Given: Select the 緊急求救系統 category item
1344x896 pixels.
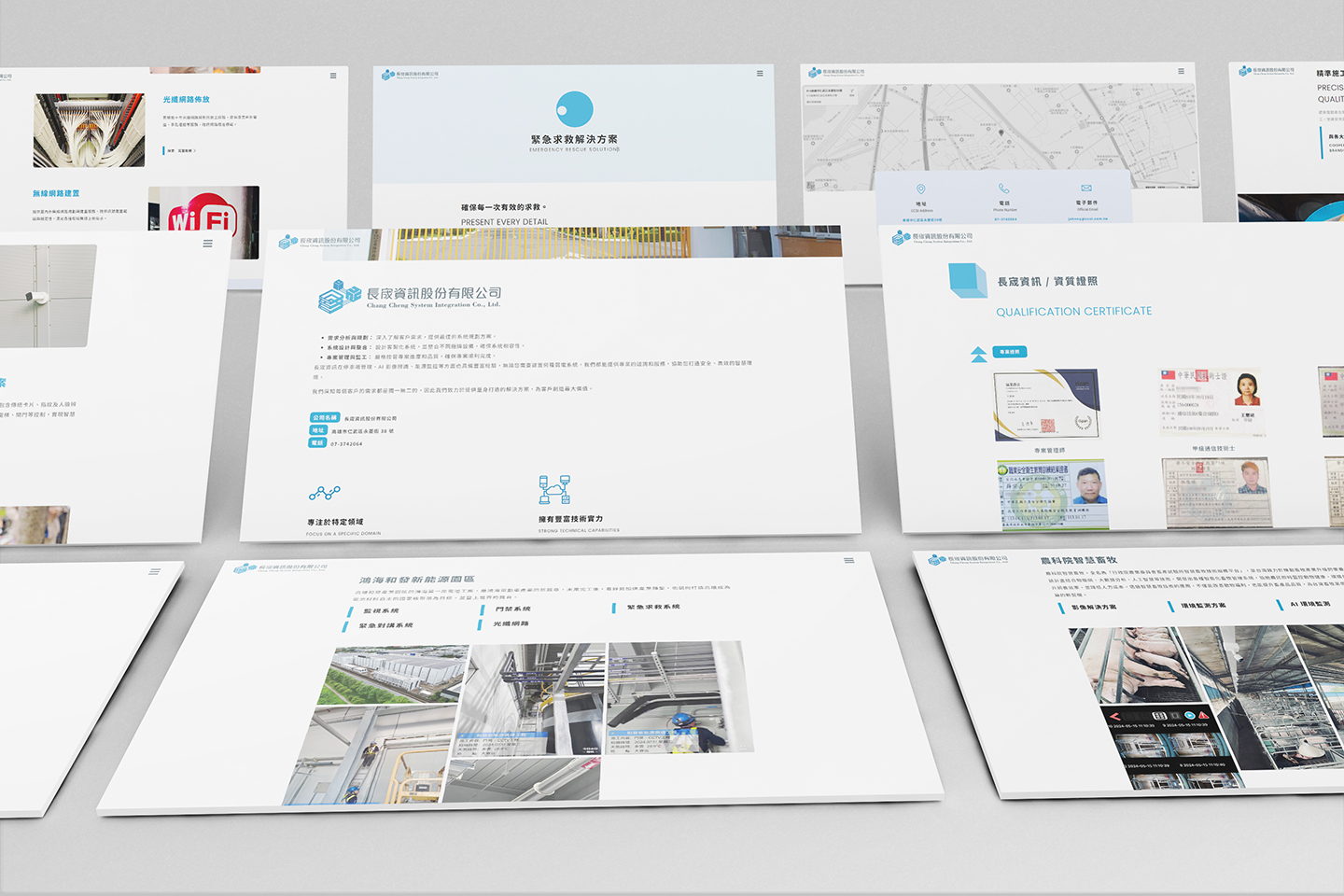Looking at the screenshot, I should pyautogui.click(x=652, y=607).
